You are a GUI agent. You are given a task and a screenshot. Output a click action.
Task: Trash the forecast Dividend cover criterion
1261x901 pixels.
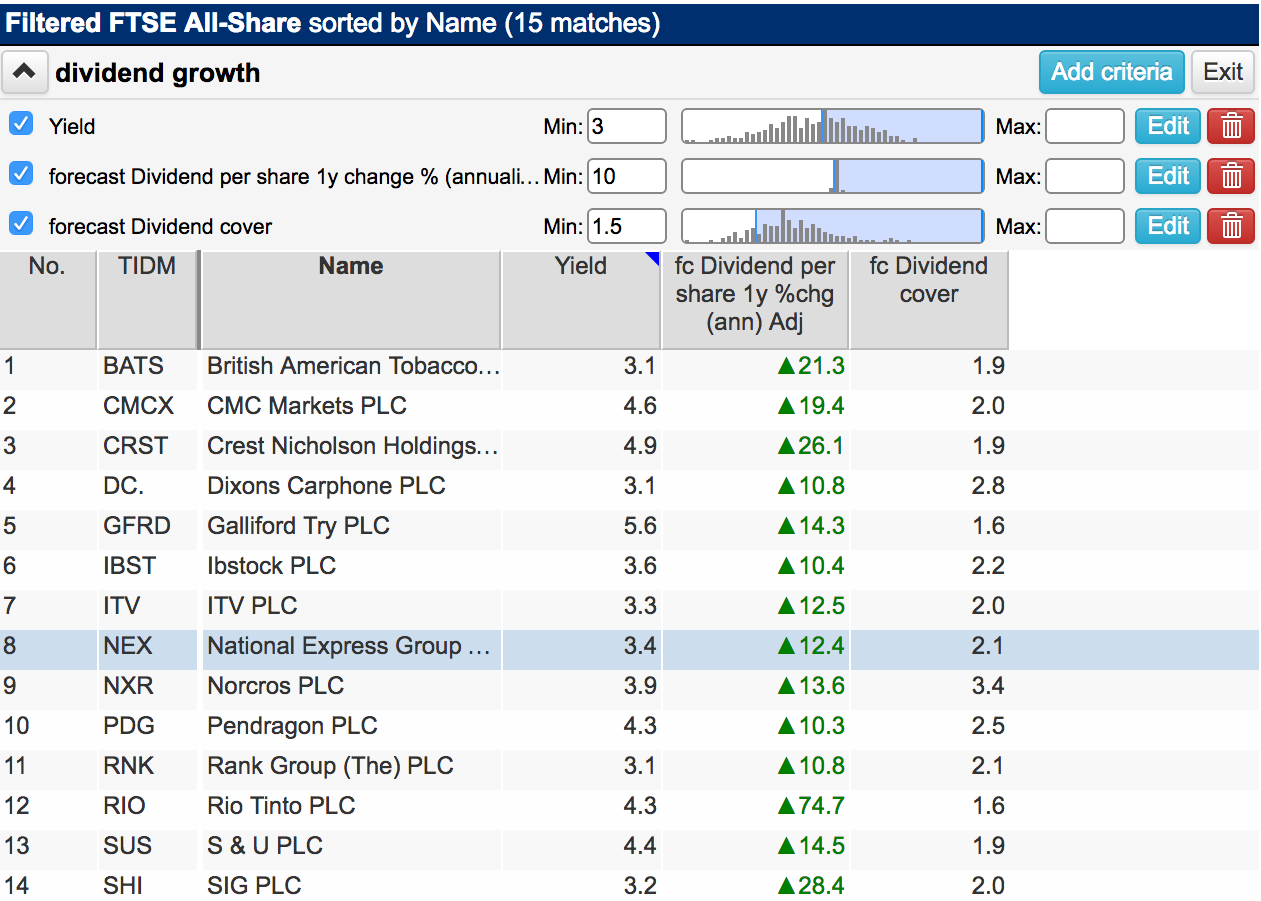[1232, 226]
